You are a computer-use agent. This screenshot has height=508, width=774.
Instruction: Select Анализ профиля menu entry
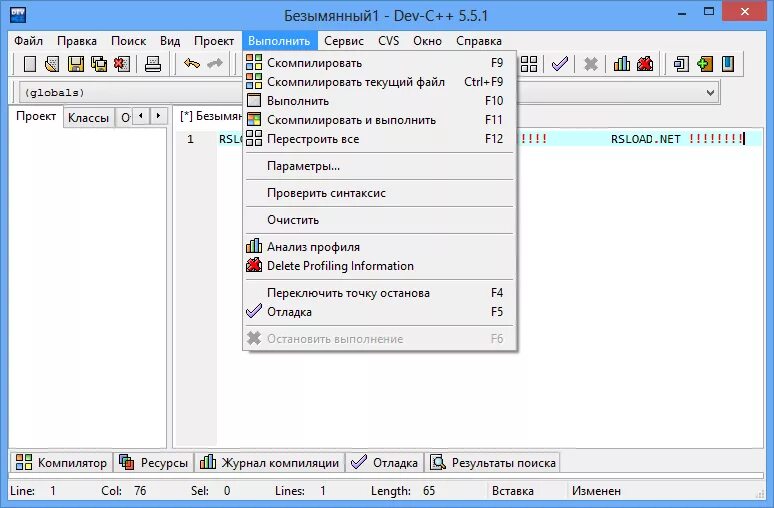pyautogui.click(x=380, y=247)
